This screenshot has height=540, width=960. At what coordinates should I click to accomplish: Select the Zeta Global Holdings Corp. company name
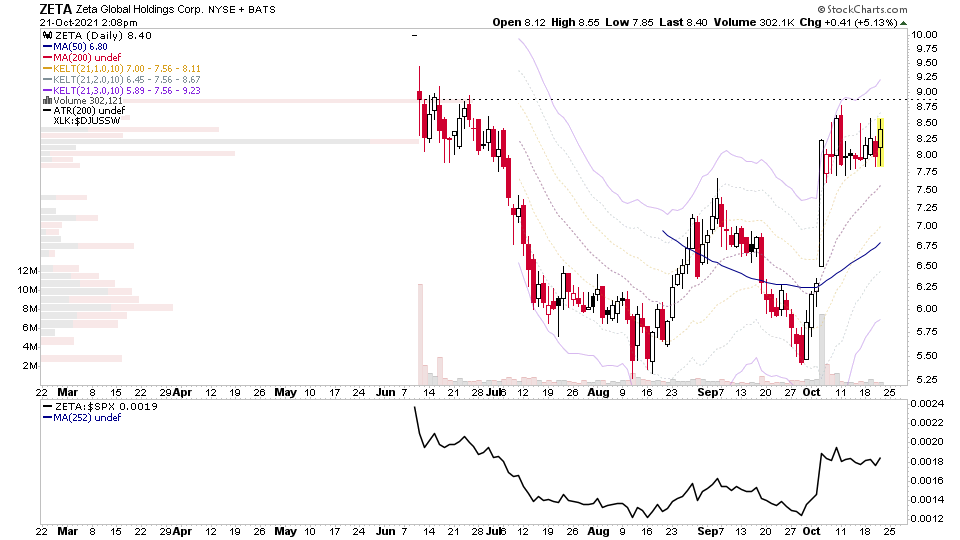pos(139,9)
